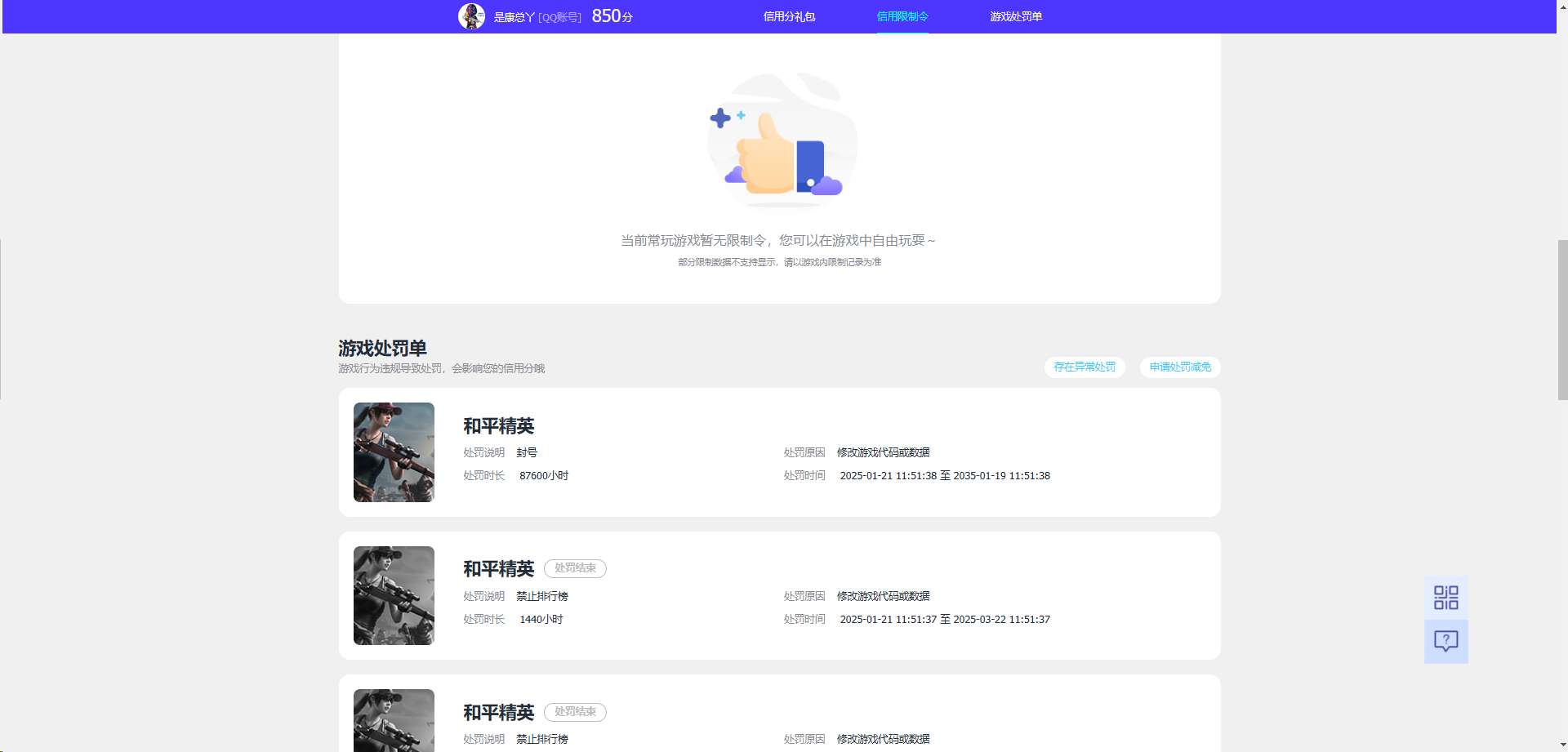This screenshot has height=752, width=1568.
Task: Click 和平精英 title on 1440小时 card
Action: (498, 569)
